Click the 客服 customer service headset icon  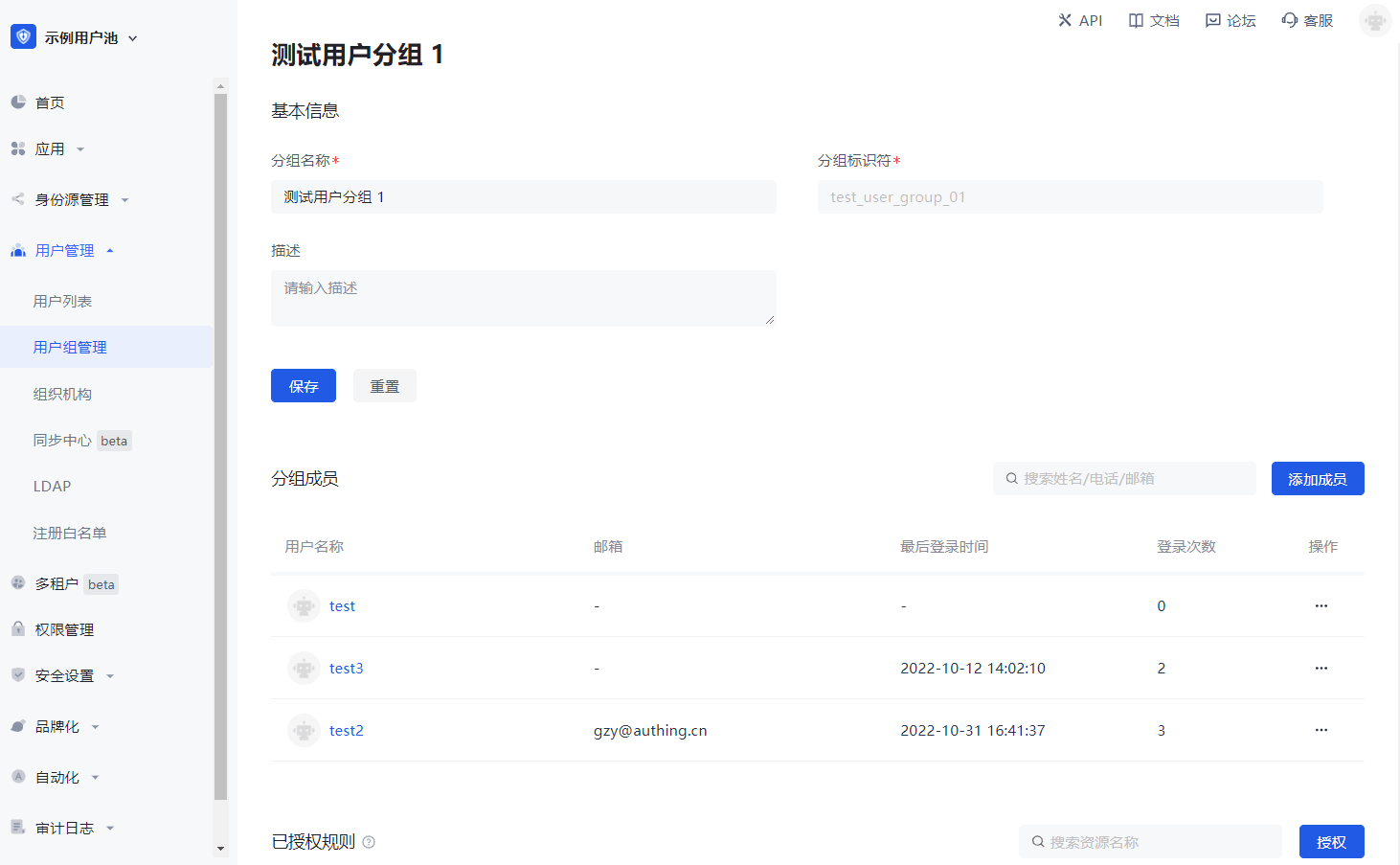1290,20
